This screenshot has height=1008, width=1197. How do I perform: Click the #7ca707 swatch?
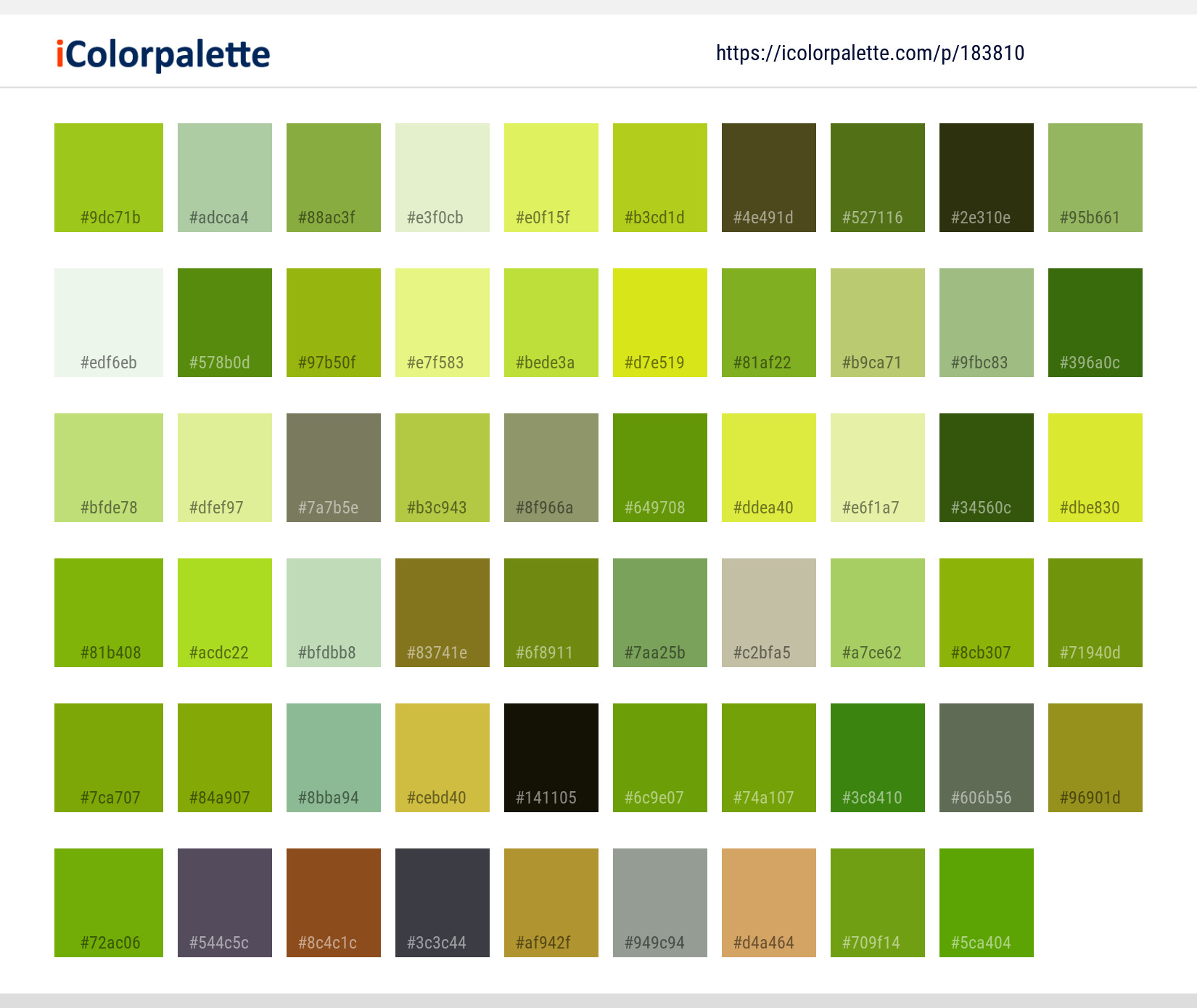coord(109,758)
